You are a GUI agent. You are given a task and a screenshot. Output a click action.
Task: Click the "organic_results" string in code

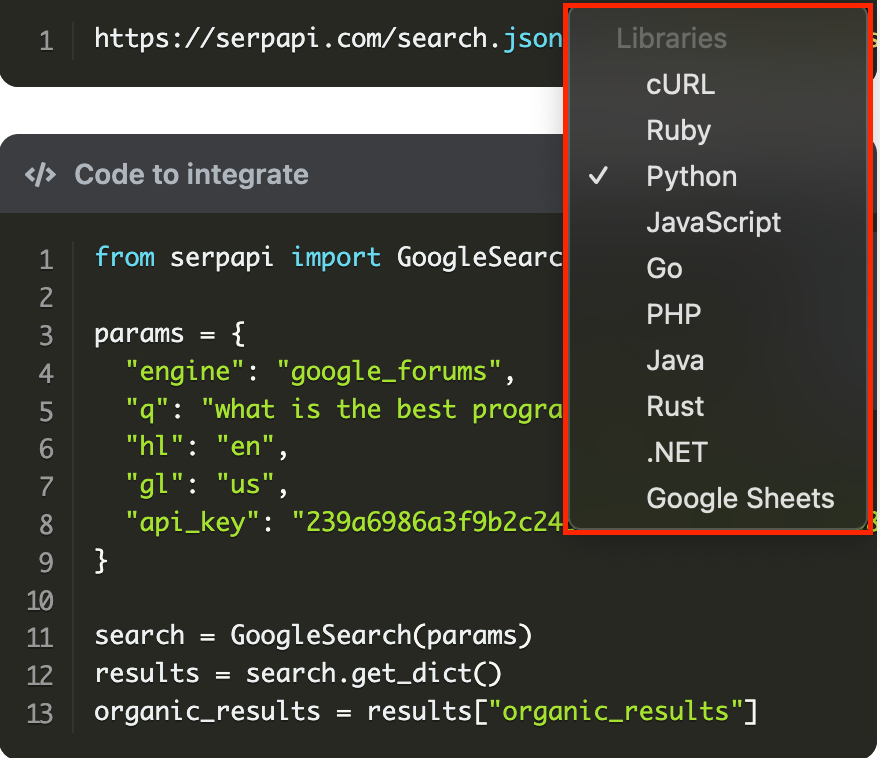615,712
